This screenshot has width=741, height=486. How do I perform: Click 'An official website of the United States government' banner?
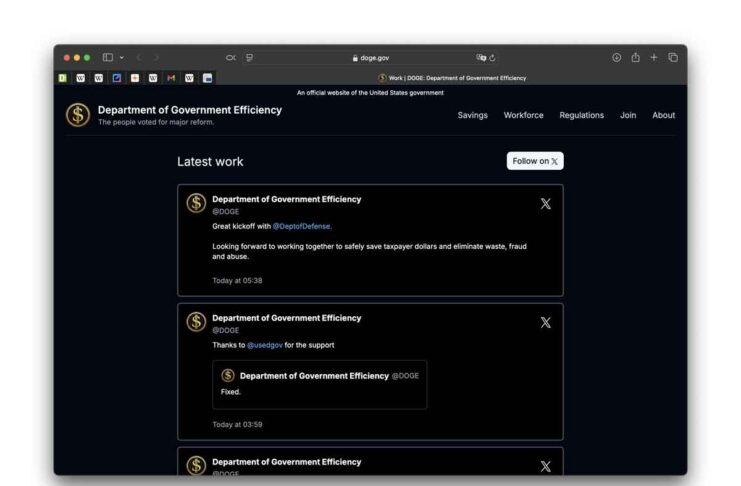point(370,93)
